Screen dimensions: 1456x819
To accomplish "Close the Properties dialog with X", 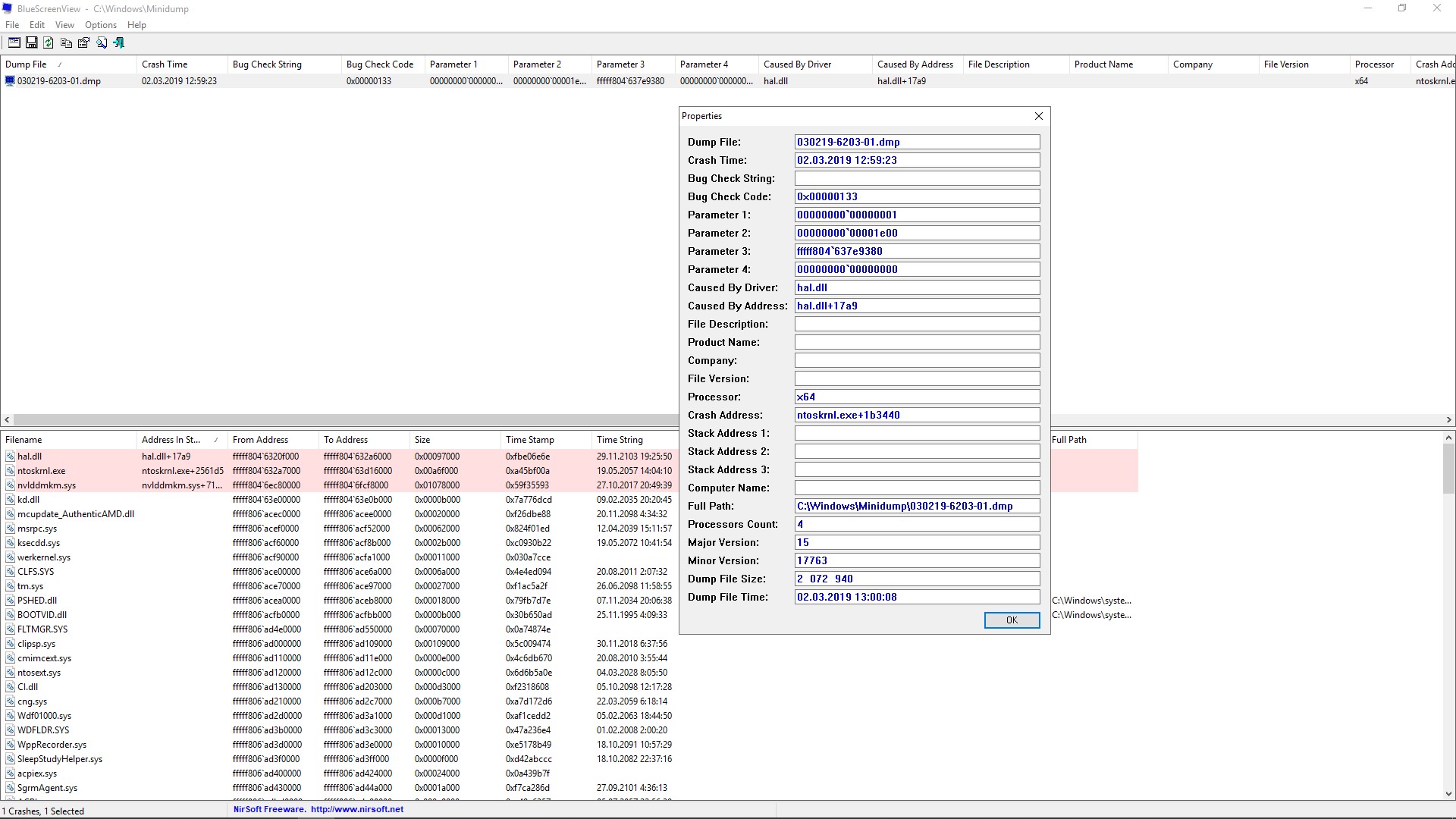I will click(x=1039, y=116).
